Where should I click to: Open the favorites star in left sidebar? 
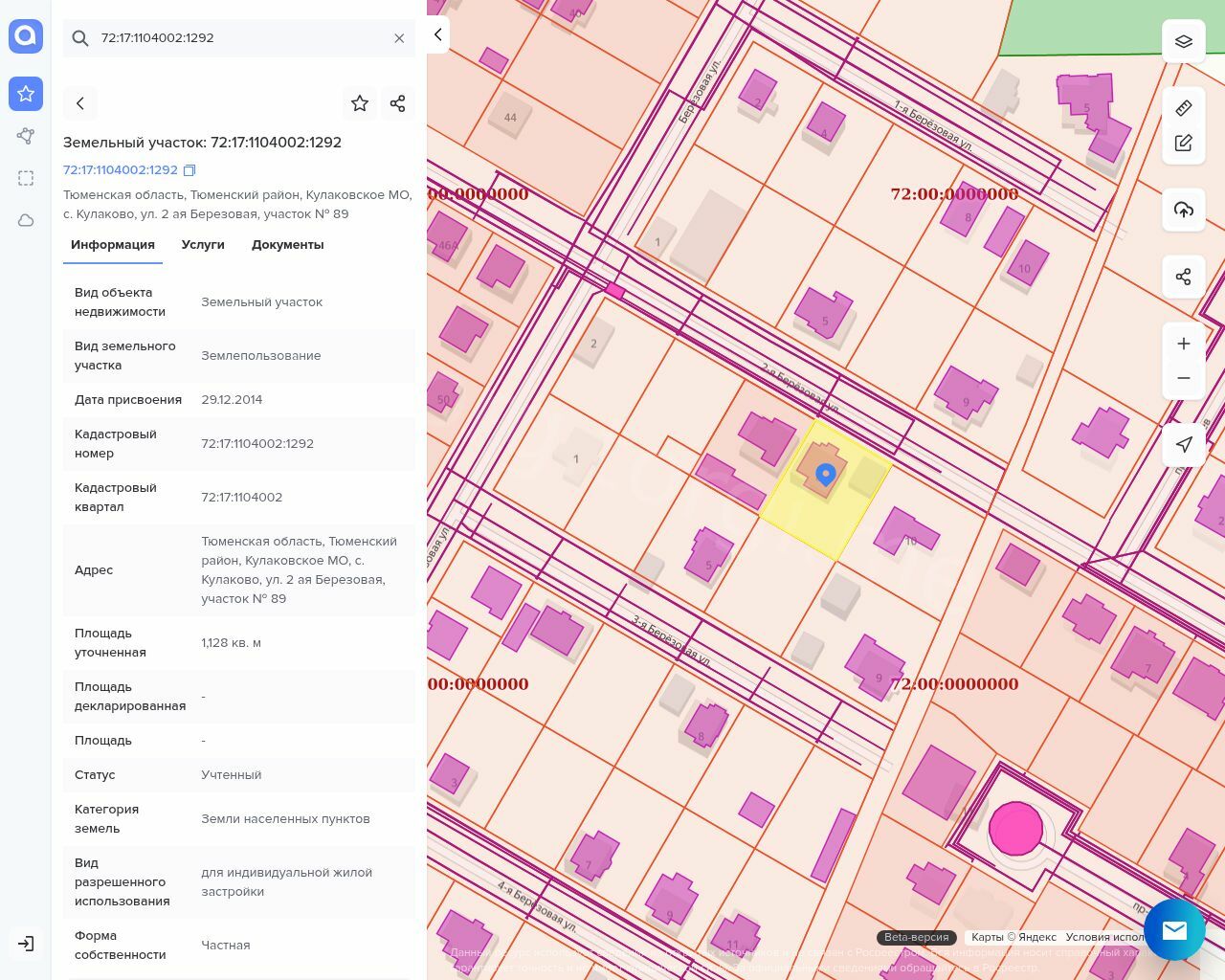tap(26, 94)
